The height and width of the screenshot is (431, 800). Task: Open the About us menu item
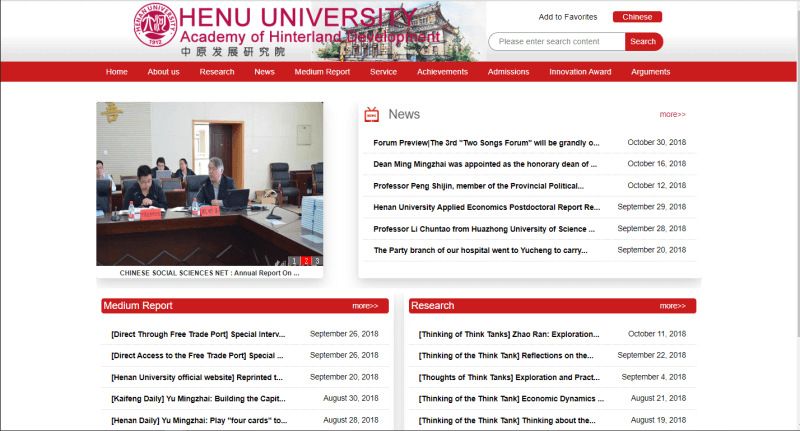(163, 72)
